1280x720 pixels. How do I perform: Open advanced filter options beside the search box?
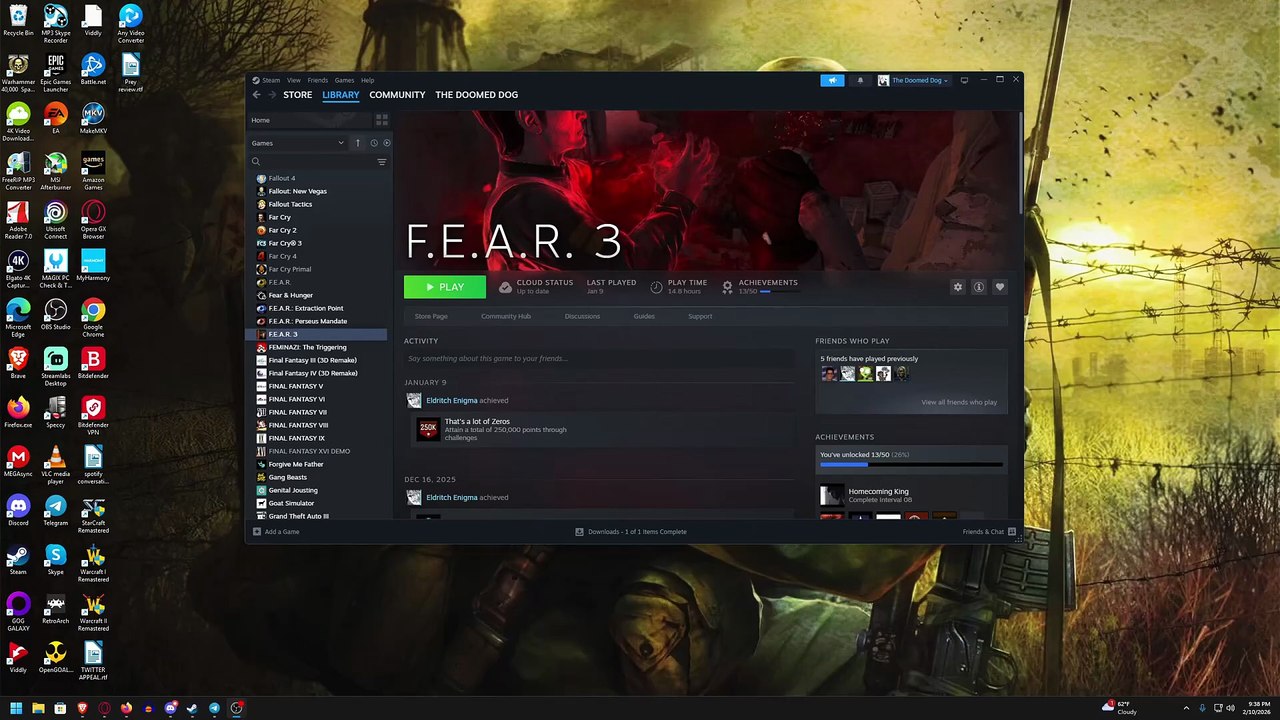pyautogui.click(x=381, y=162)
